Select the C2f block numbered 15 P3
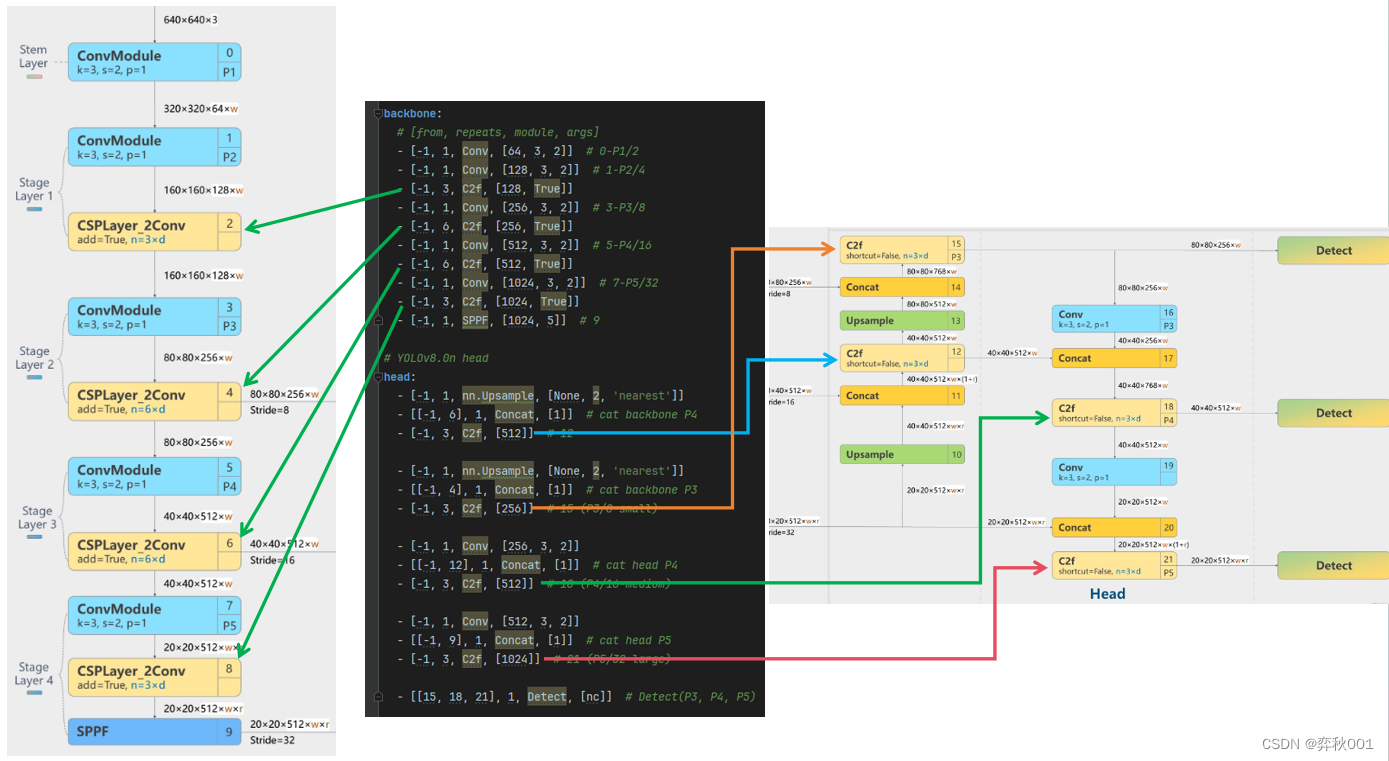The height and width of the screenshot is (761, 1389). (x=902, y=250)
